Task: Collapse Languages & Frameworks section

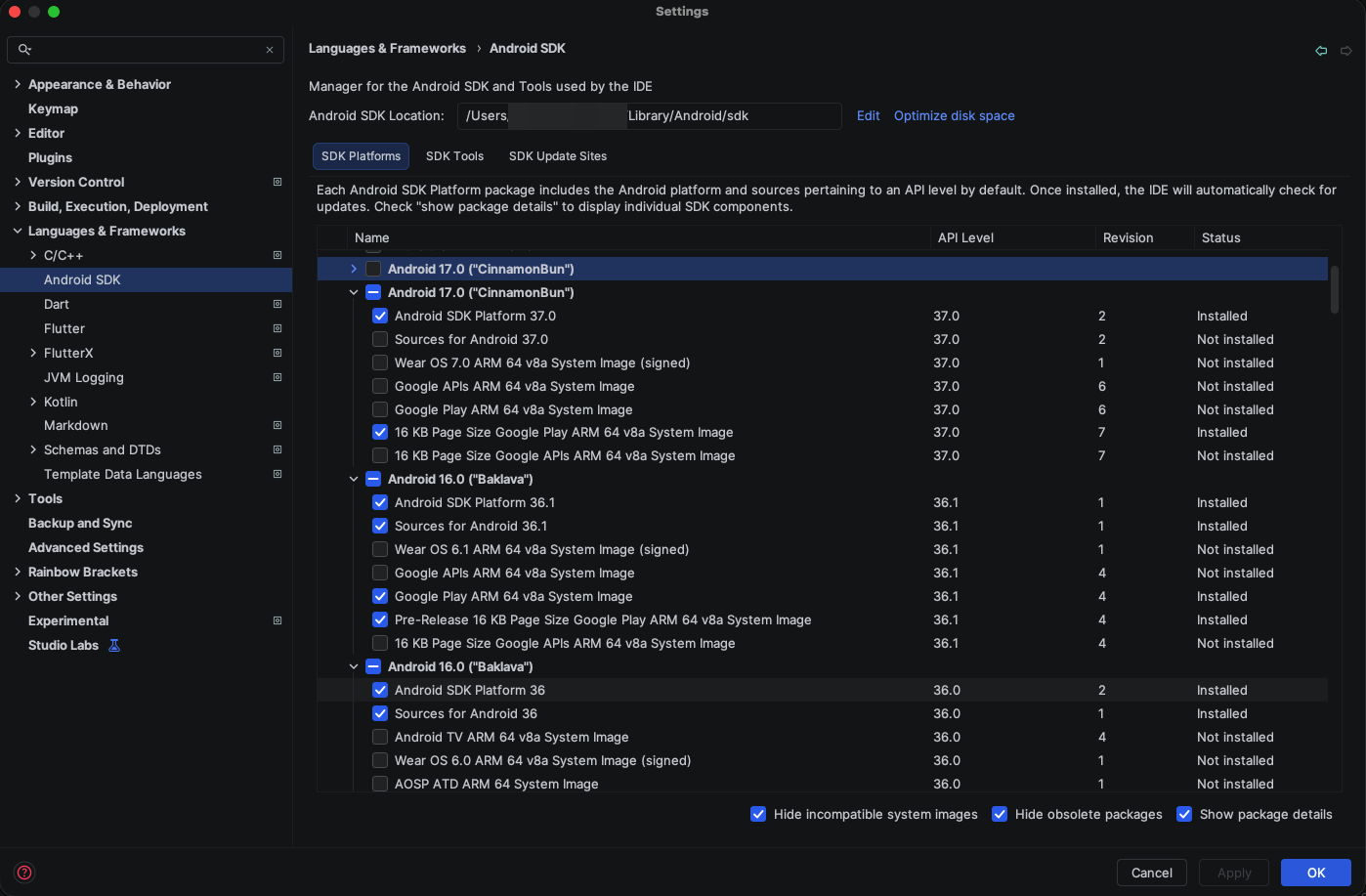Action: (18, 231)
